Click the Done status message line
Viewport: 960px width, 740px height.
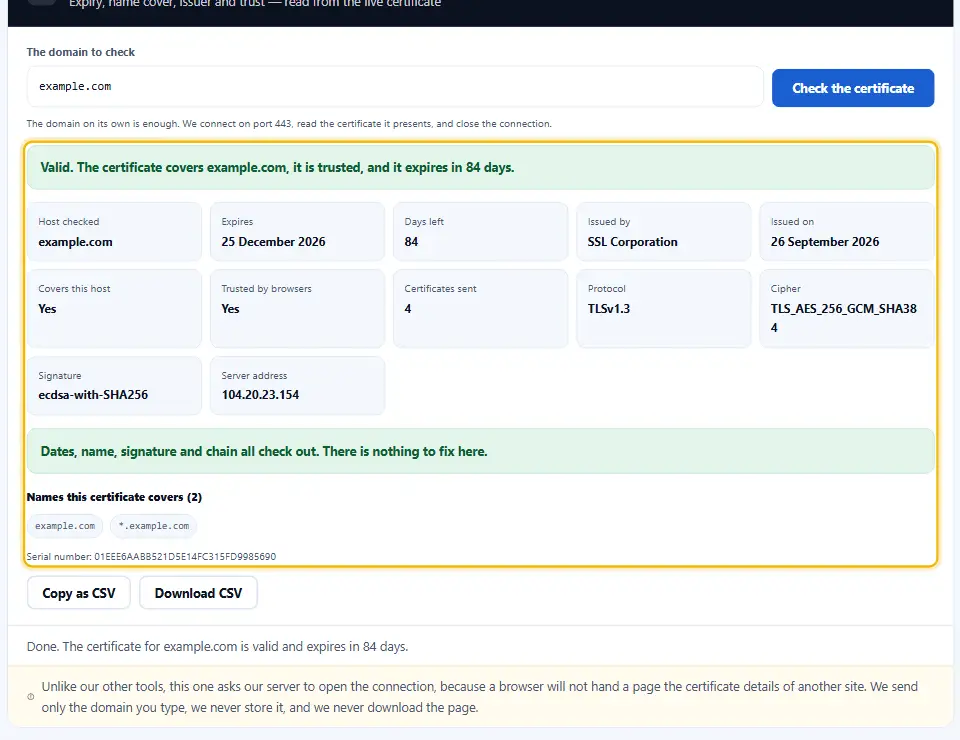click(217, 646)
